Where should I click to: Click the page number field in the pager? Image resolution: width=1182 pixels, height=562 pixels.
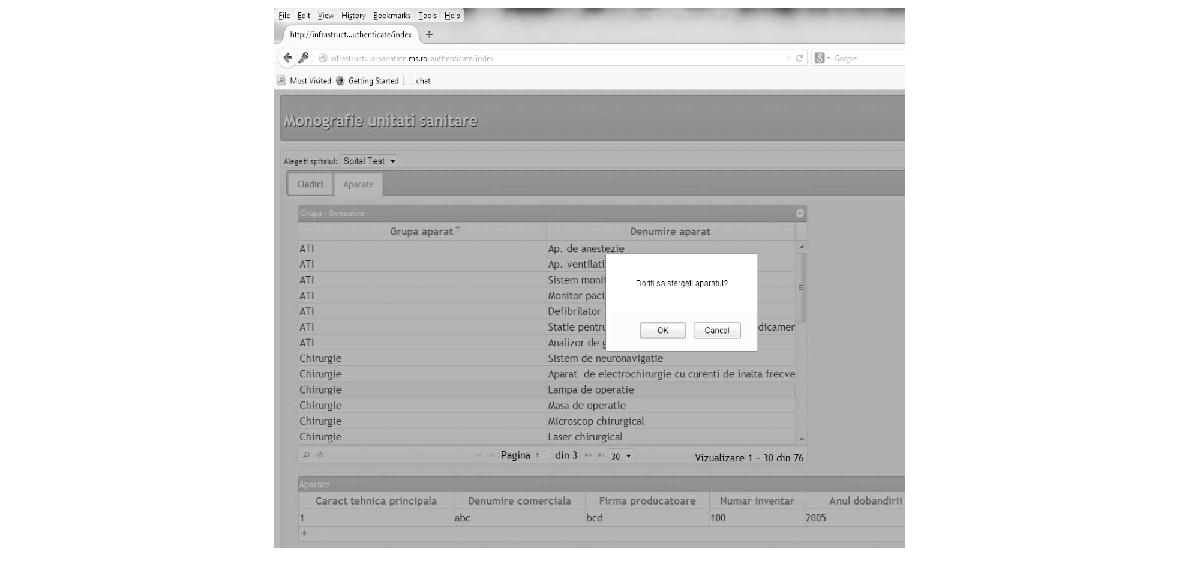tap(544, 456)
